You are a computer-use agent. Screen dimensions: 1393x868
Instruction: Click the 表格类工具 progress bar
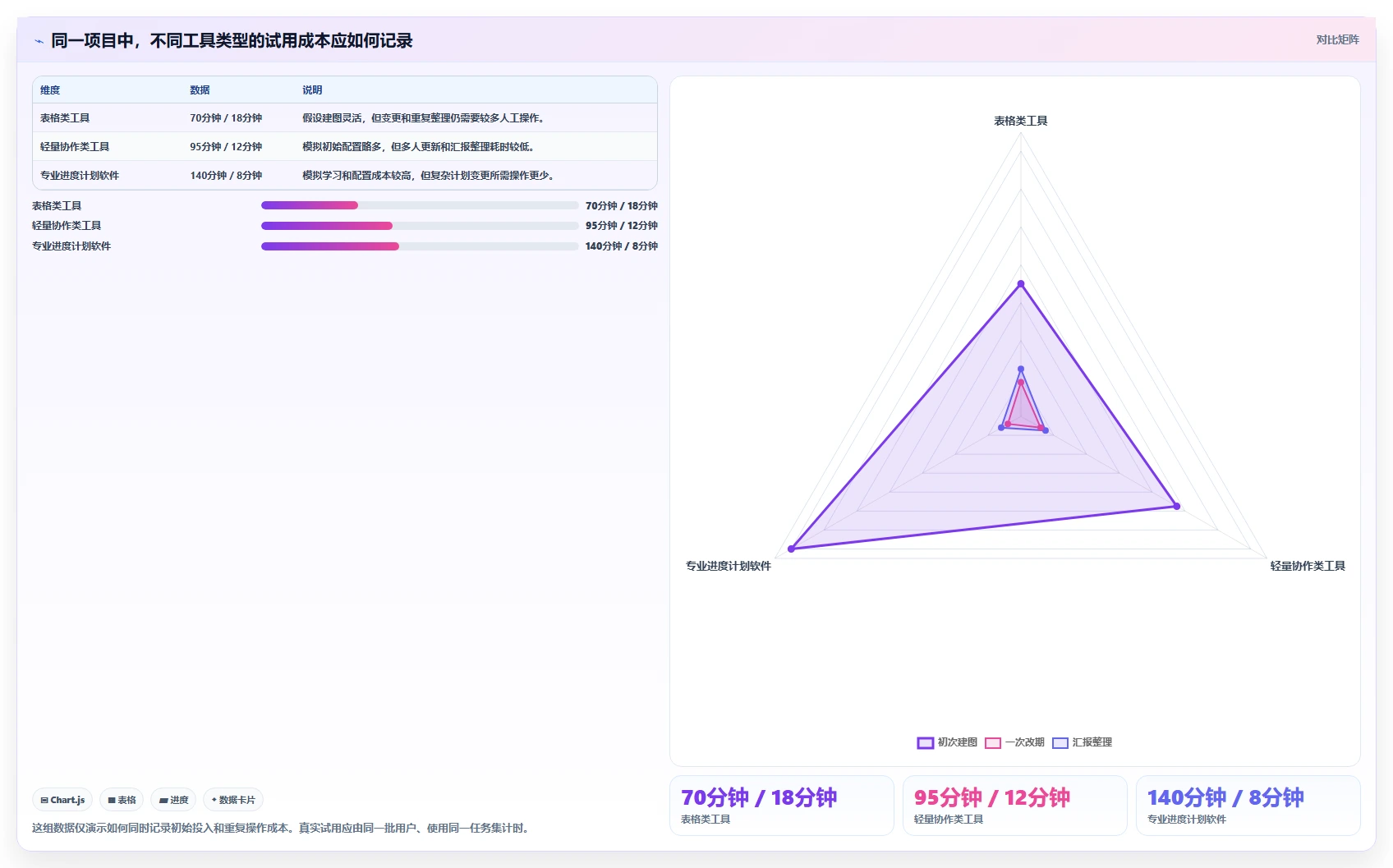pyautogui.click(x=420, y=205)
